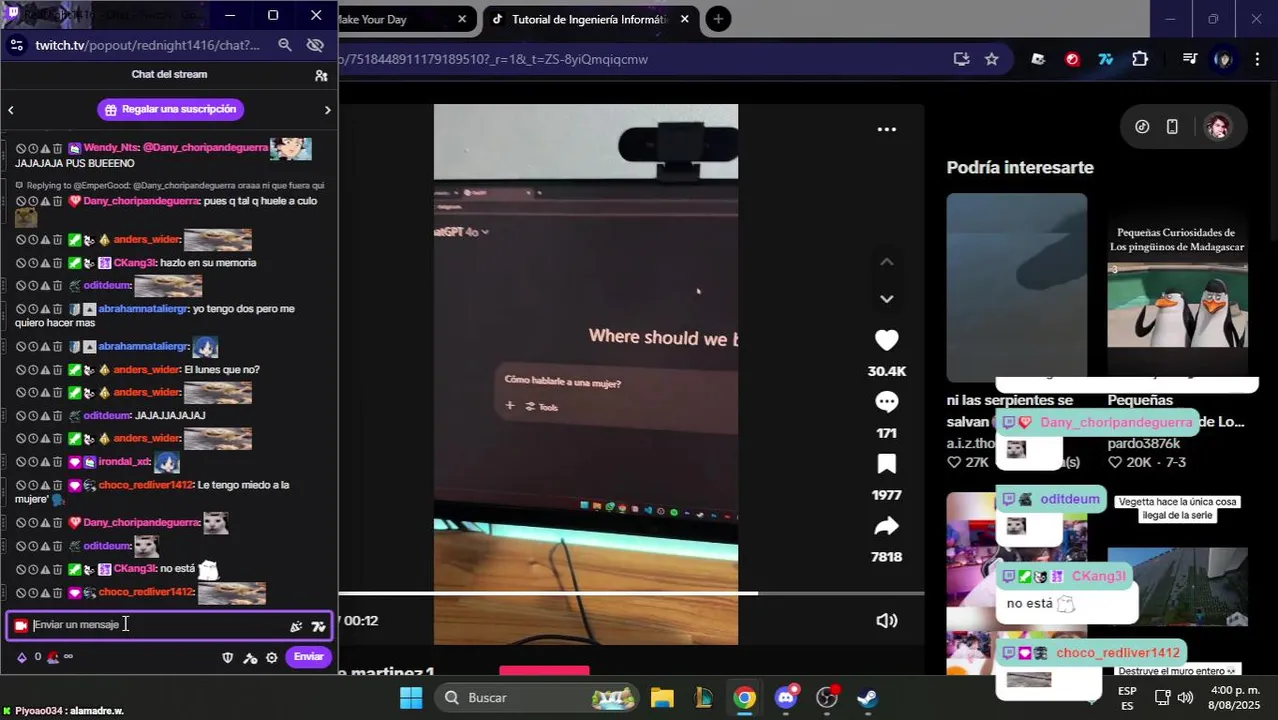Image resolution: width=1278 pixels, height=720 pixels.
Task: Open site information icon left of twitch.tv URL
Action: [15, 45]
